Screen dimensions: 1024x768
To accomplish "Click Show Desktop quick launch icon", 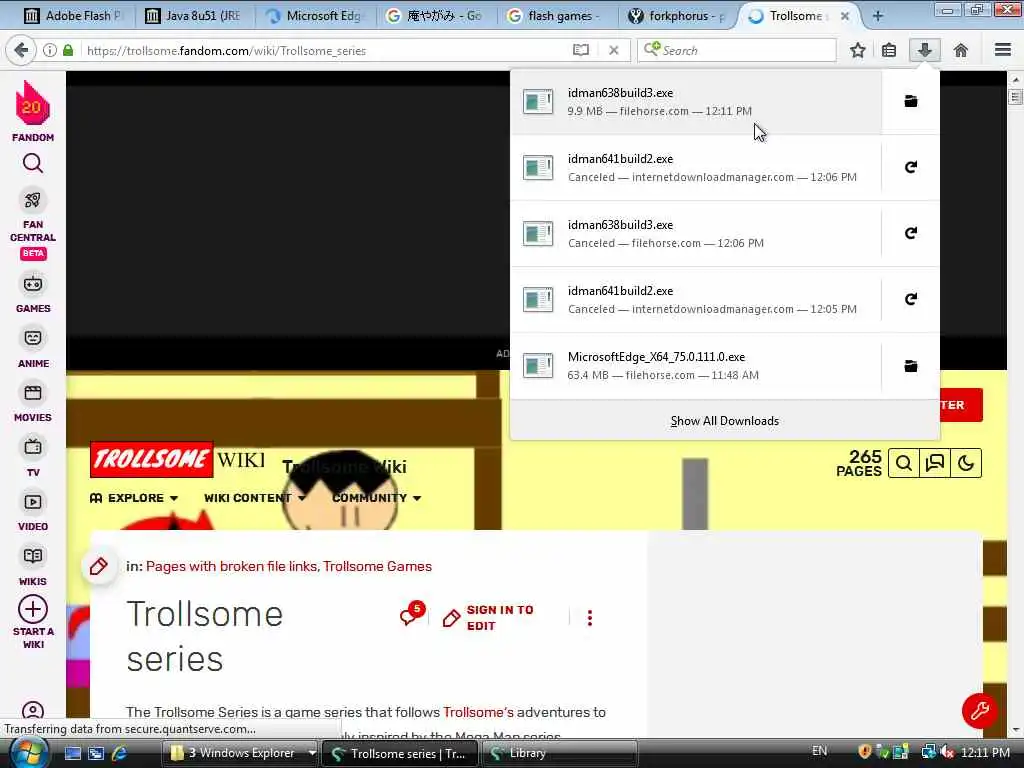I will click(73, 753).
